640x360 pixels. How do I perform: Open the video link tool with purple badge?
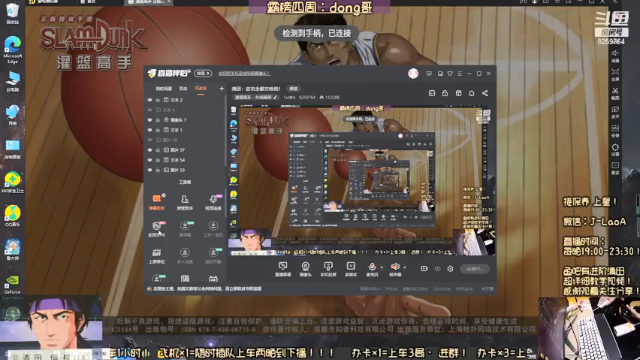coord(213,202)
